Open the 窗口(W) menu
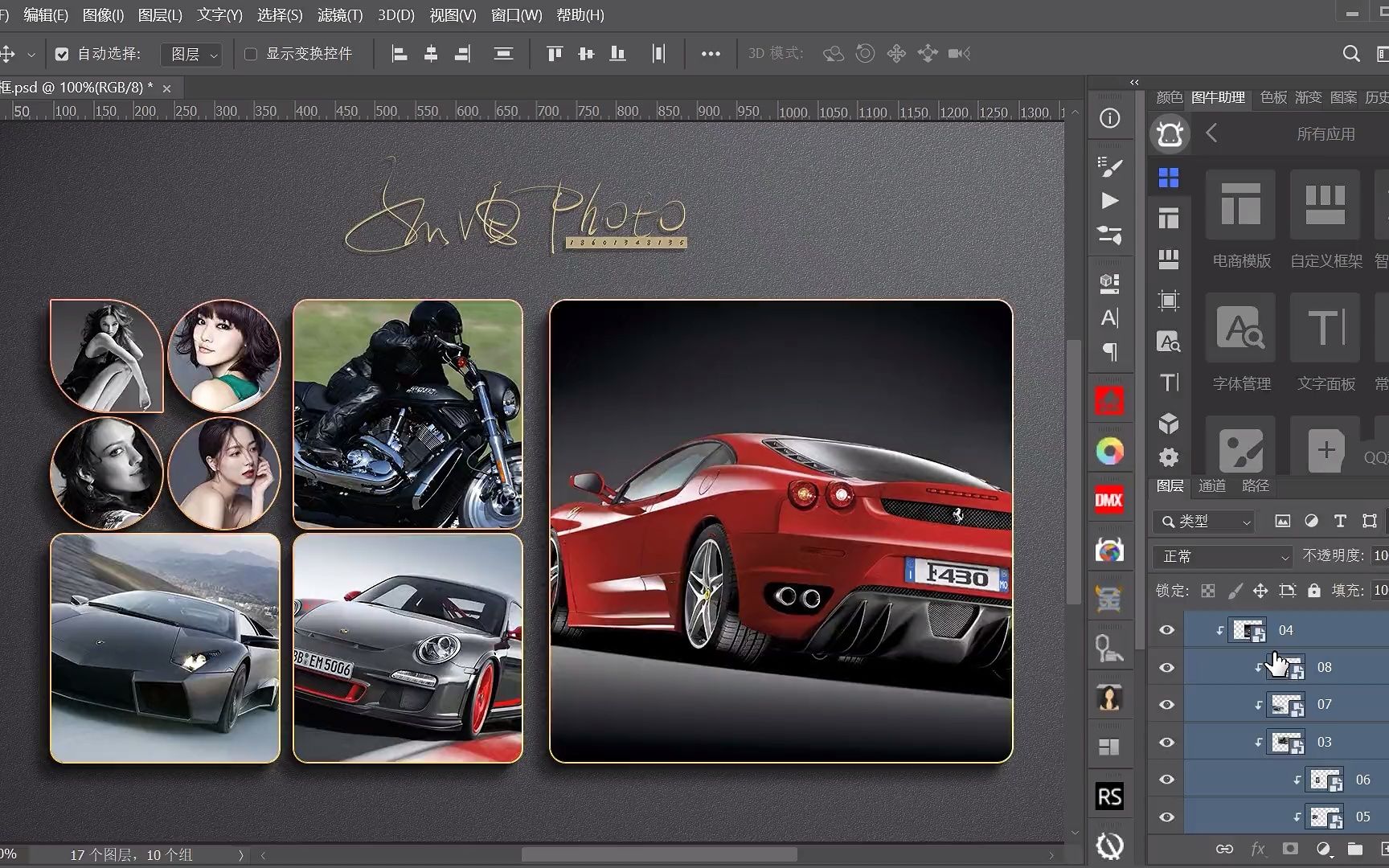Viewport: 1389px width, 868px height. (x=516, y=15)
